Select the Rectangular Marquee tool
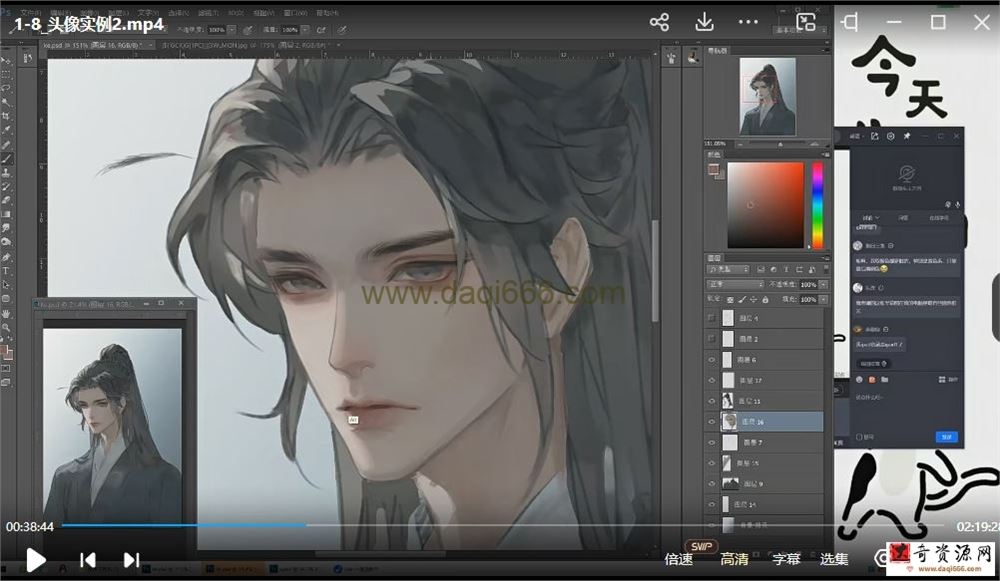Image resolution: width=1000 pixels, height=581 pixels. [6, 74]
